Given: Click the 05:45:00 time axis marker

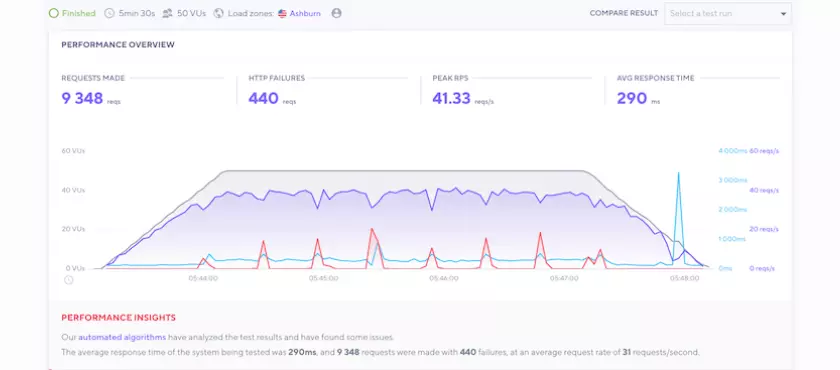Looking at the screenshot, I should coord(324,278).
